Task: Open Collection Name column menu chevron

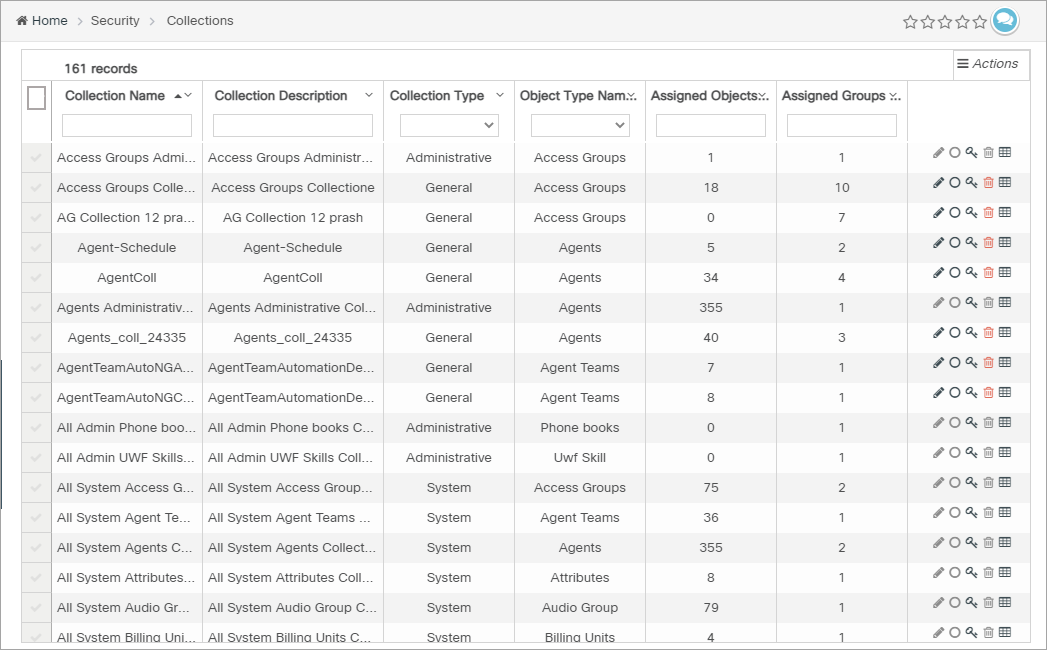Action: [x=188, y=96]
